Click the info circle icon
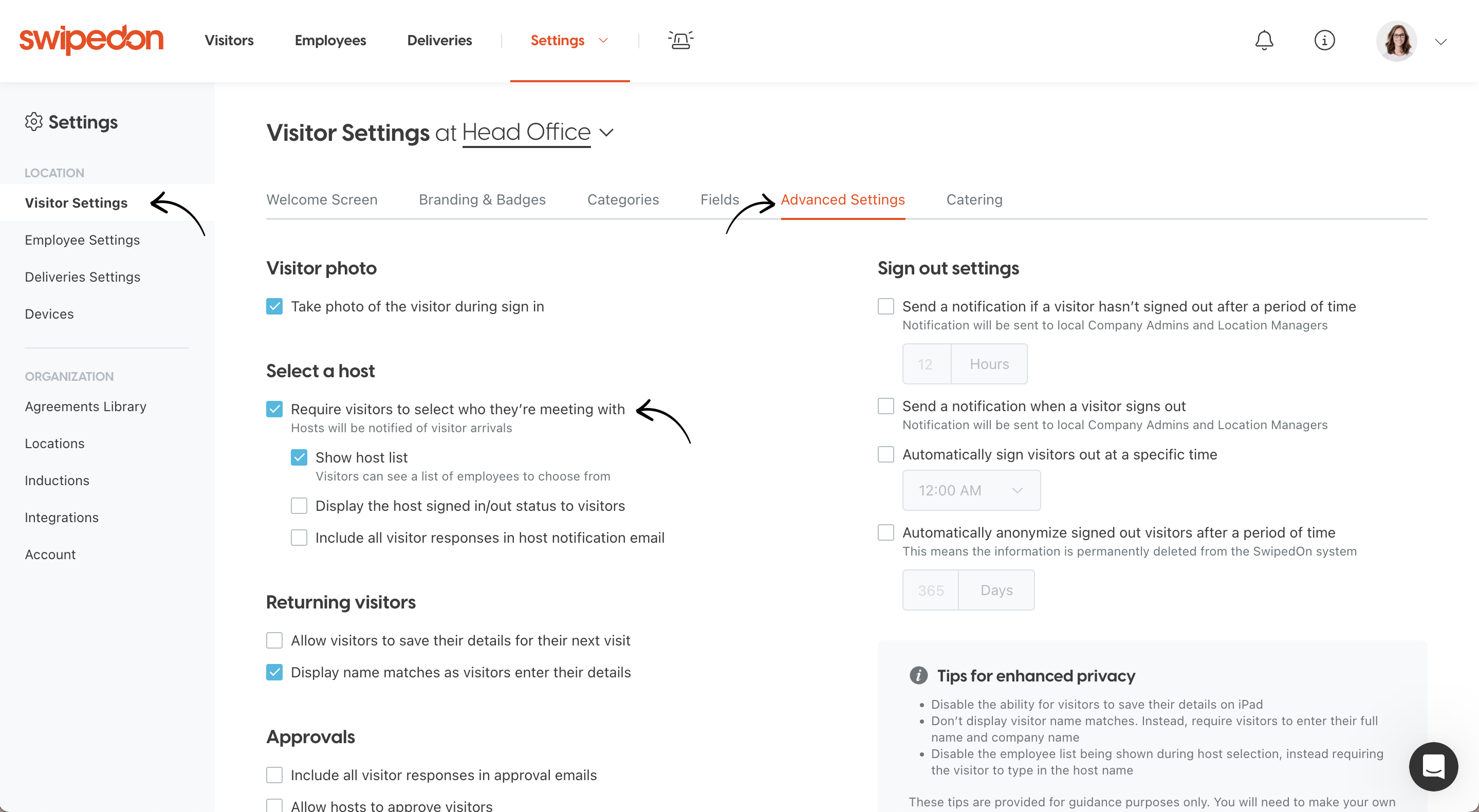Image resolution: width=1479 pixels, height=812 pixels. pyautogui.click(x=1324, y=40)
